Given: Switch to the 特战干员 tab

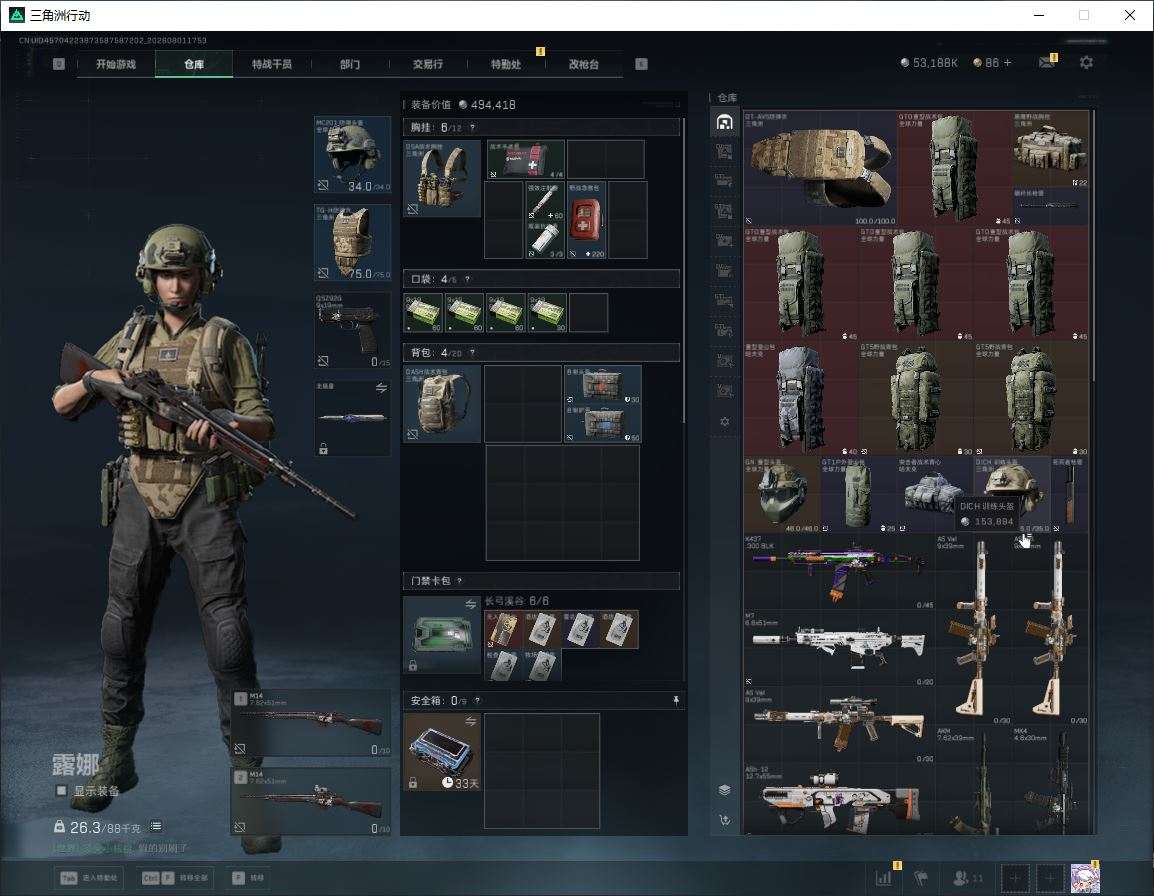Looking at the screenshot, I should 272,64.
